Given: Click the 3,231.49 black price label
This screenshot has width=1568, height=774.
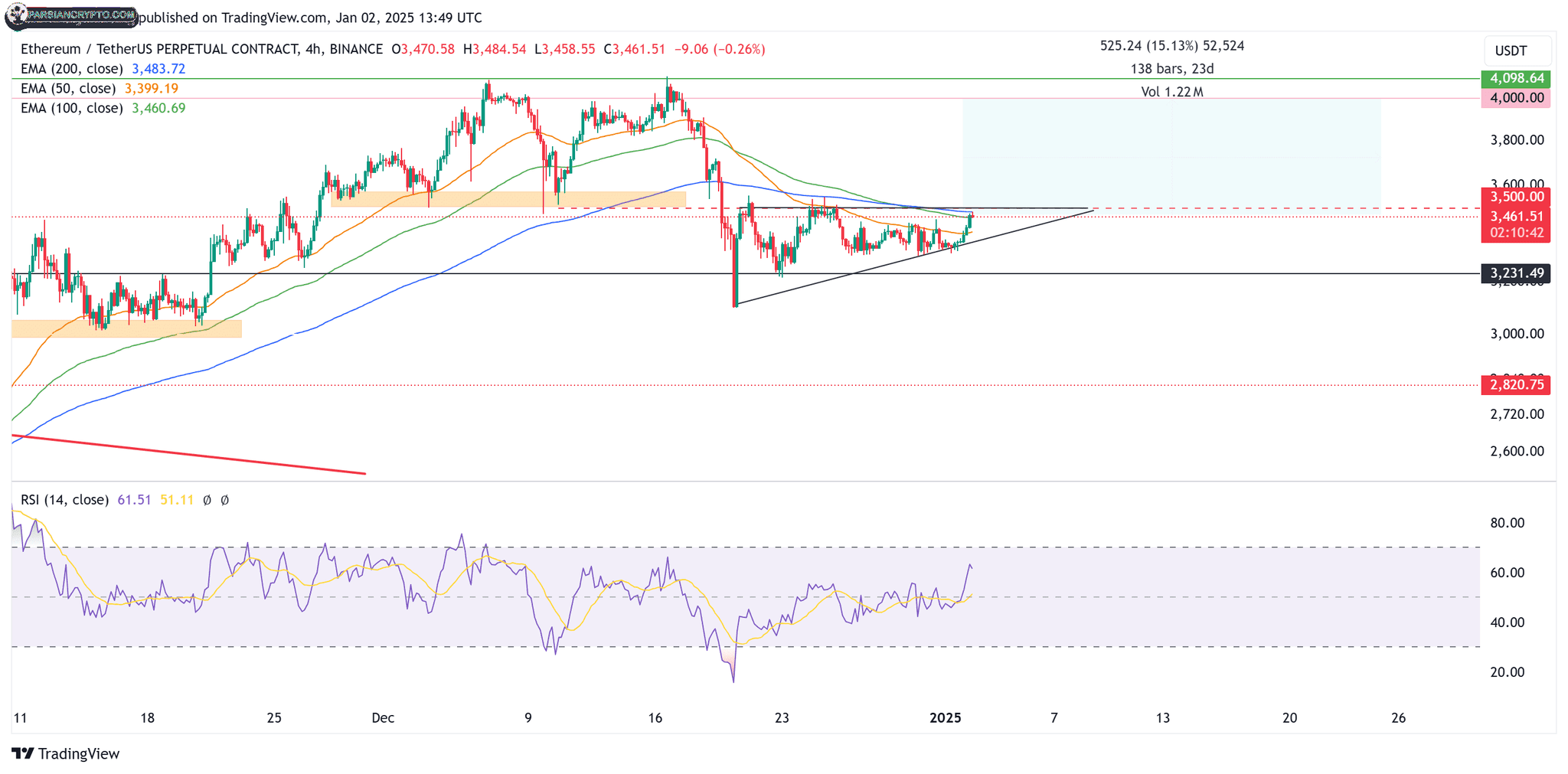Looking at the screenshot, I should [1516, 273].
